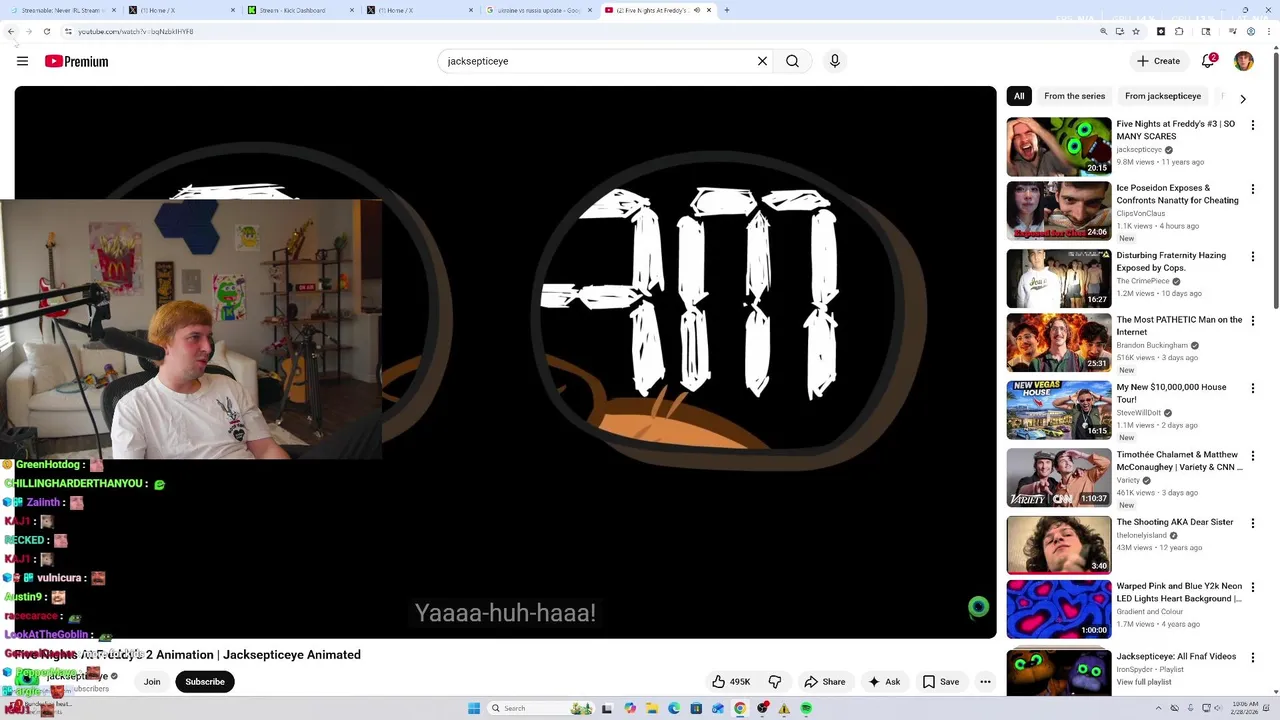The image size is (1280, 720).
Task: View full playlist link
Action: (1143, 682)
